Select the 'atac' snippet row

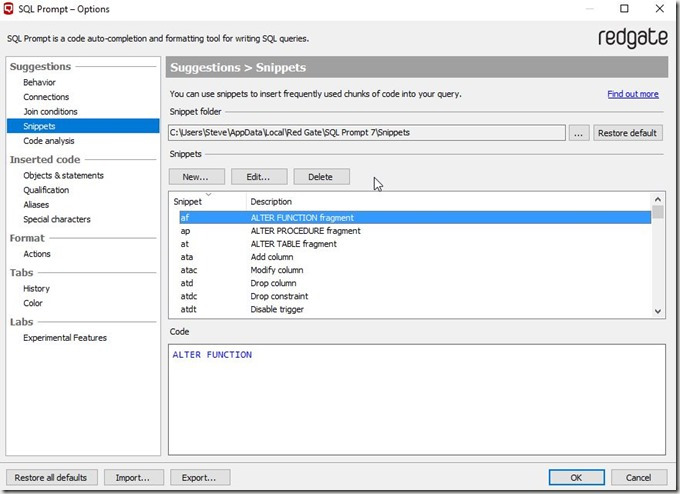click(415, 270)
